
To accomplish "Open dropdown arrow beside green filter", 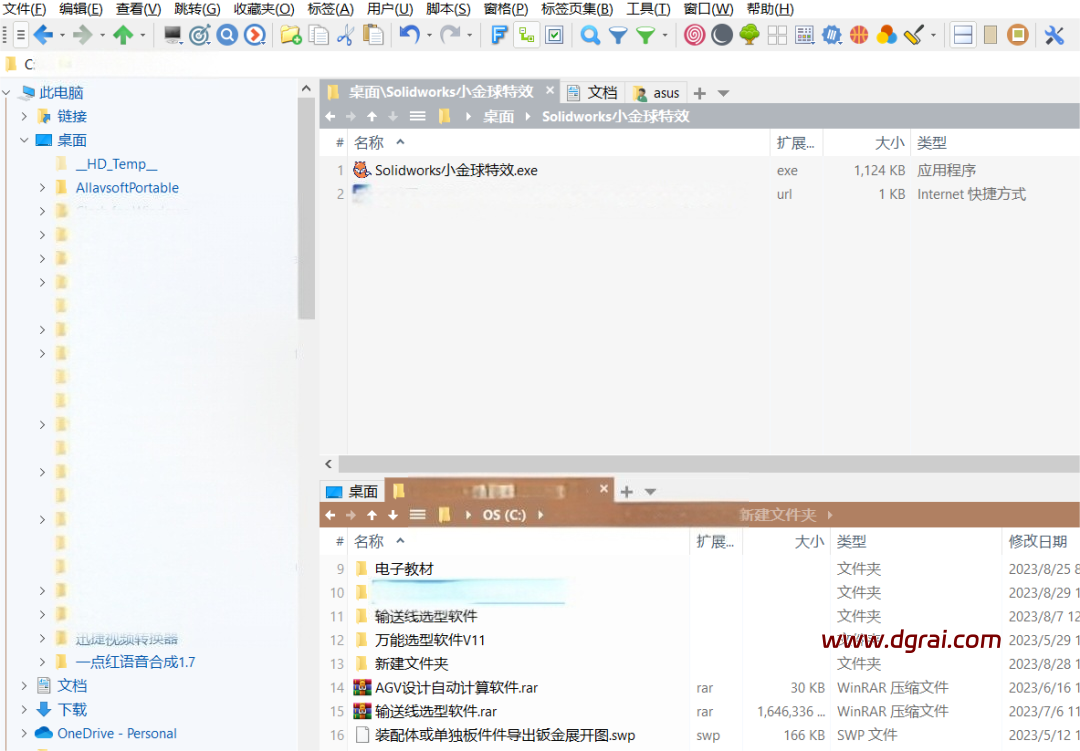I will click(x=666, y=35).
